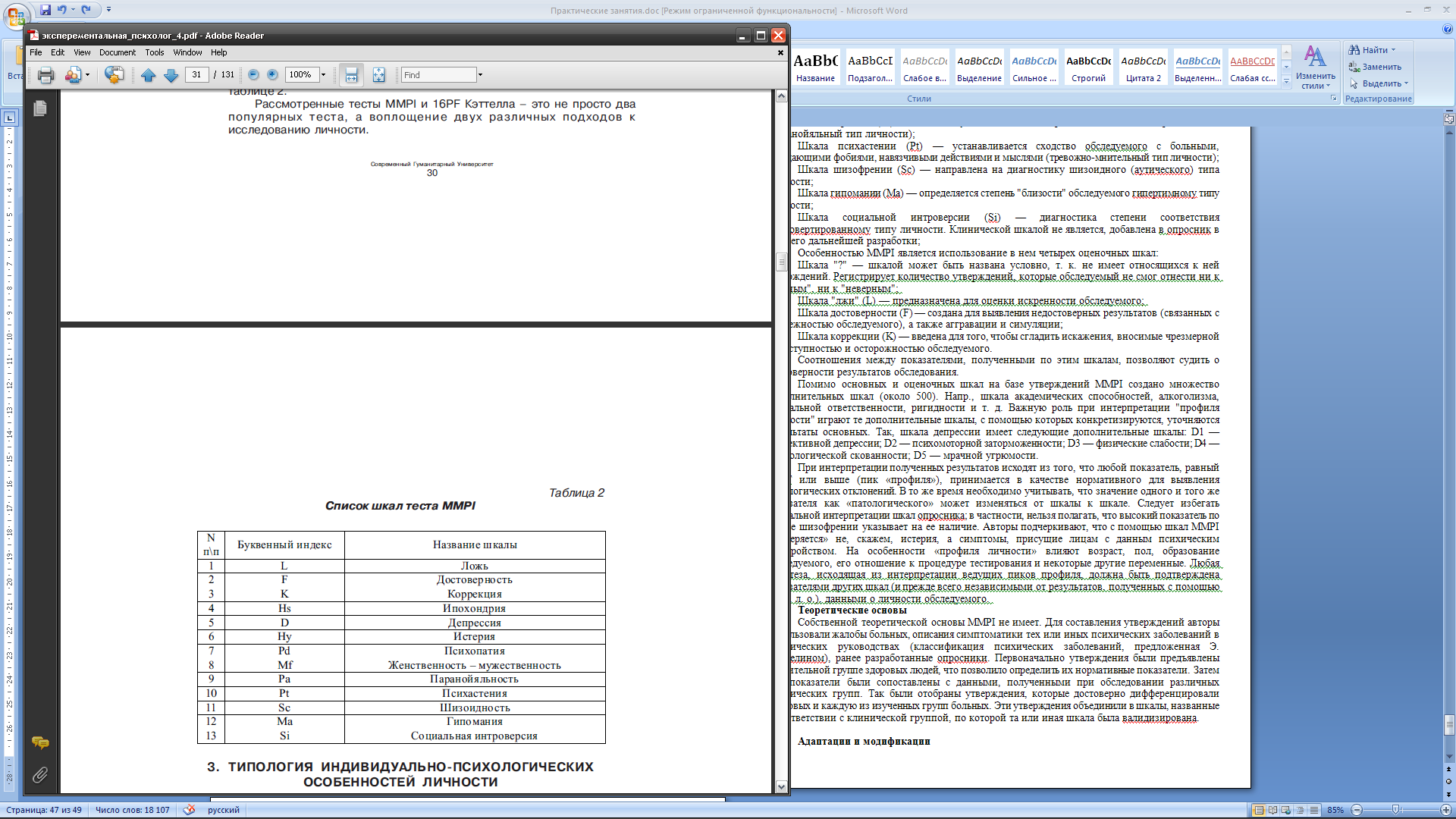This screenshot has height=819, width=1456.
Task: Toggle the ruler button above Word scrollbar
Action: [1448, 119]
